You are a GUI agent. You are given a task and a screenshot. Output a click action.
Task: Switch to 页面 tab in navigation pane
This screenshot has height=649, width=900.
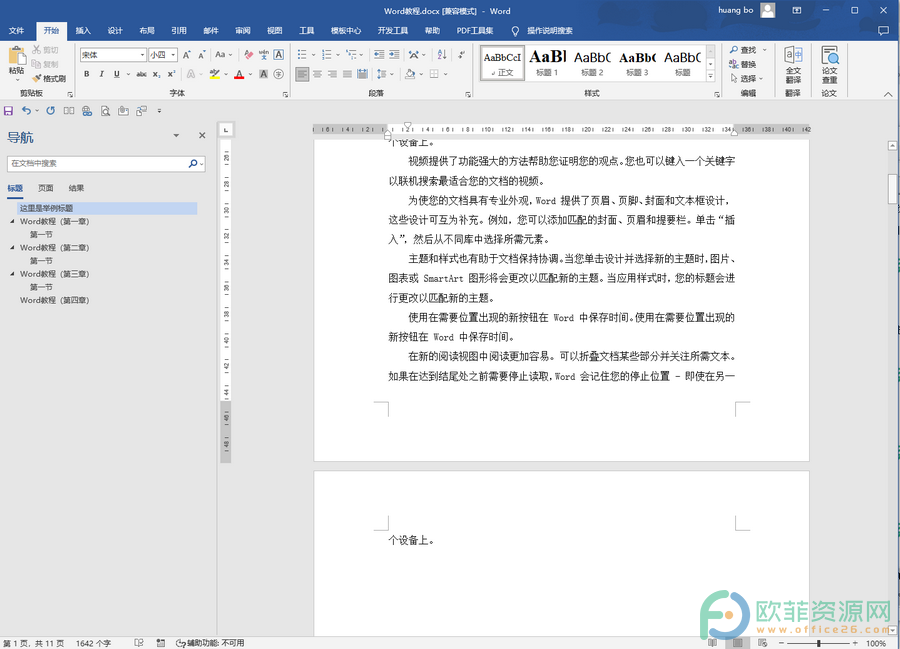click(x=45, y=188)
